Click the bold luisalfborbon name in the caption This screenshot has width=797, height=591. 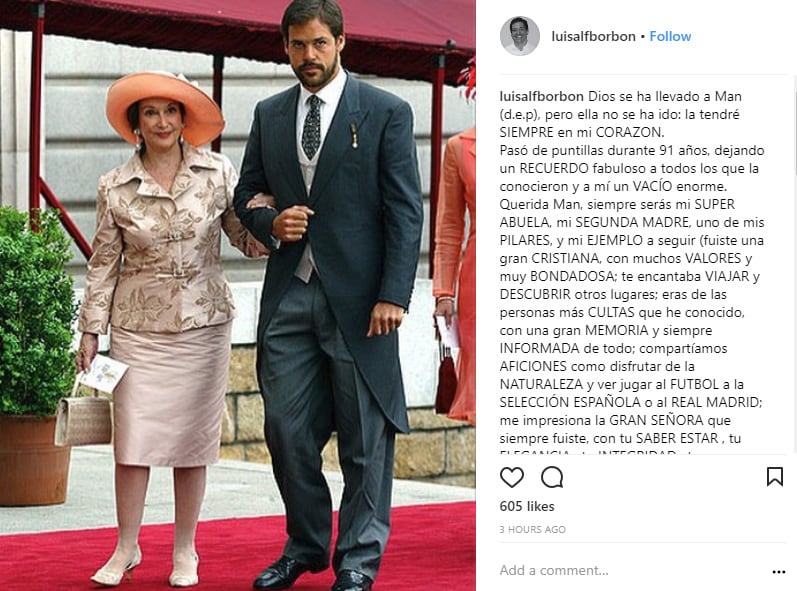point(541,96)
